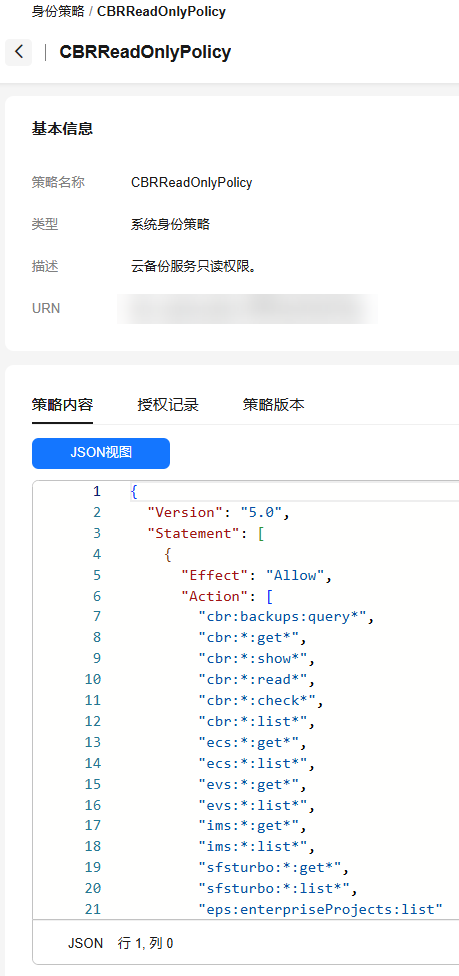Image resolution: width=459 pixels, height=976 pixels.
Task: Click the "cbr:*:list*" entry
Action: click(256, 721)
